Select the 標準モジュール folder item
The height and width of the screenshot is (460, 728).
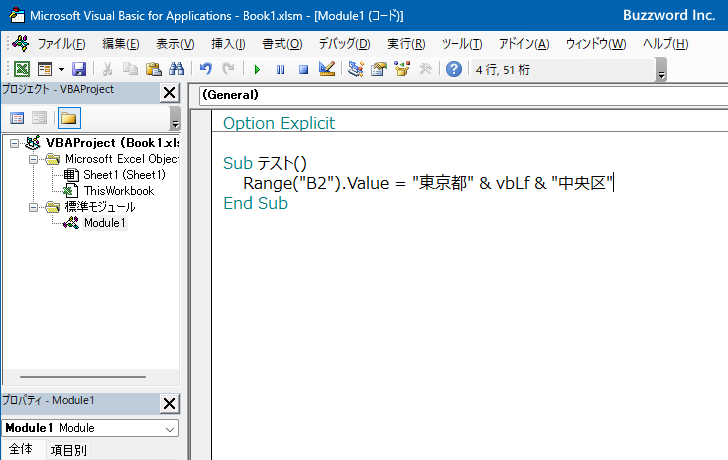(100, 207)
